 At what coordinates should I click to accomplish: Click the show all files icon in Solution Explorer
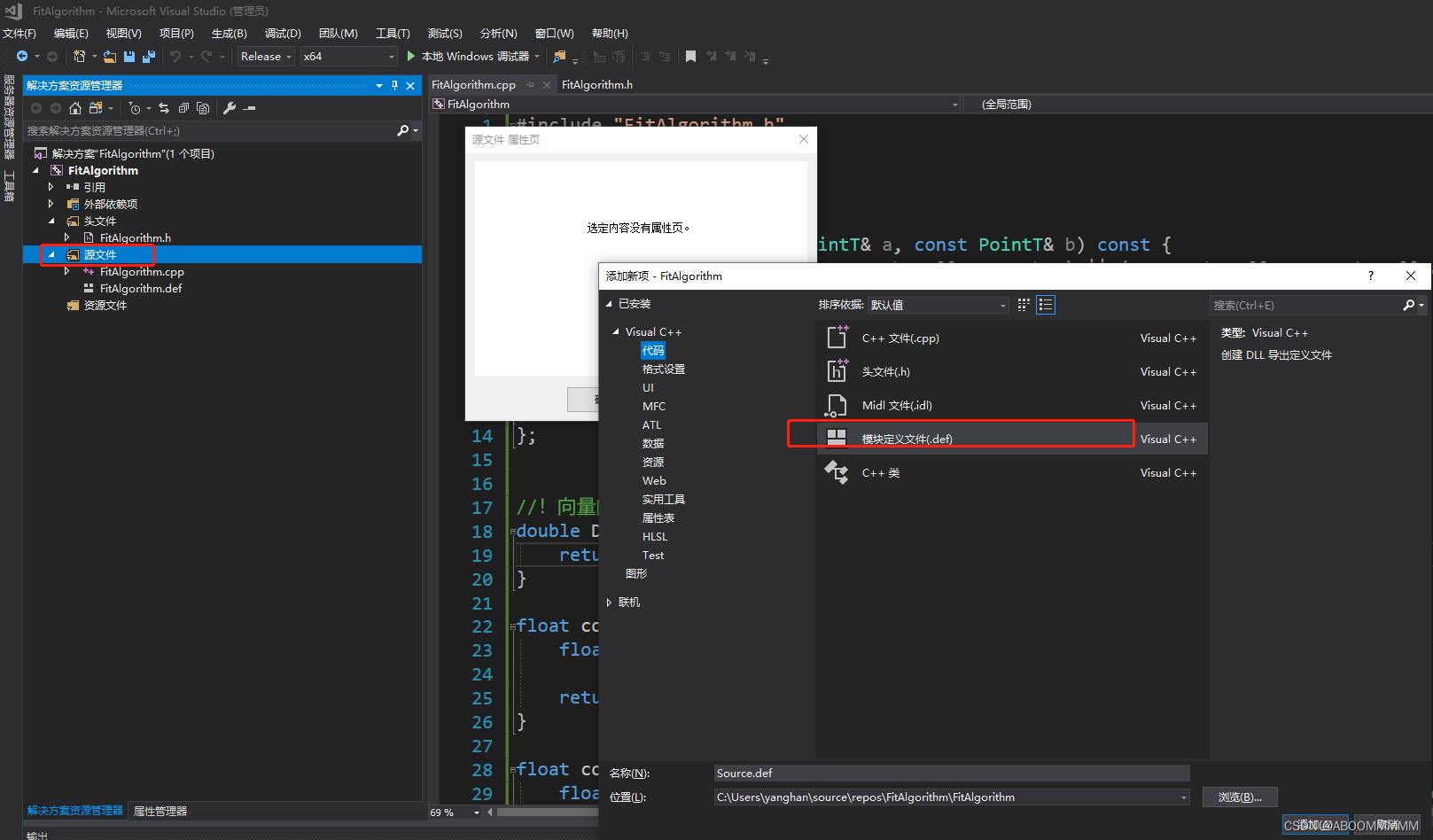pyautogui.click(x=203, y=108)
